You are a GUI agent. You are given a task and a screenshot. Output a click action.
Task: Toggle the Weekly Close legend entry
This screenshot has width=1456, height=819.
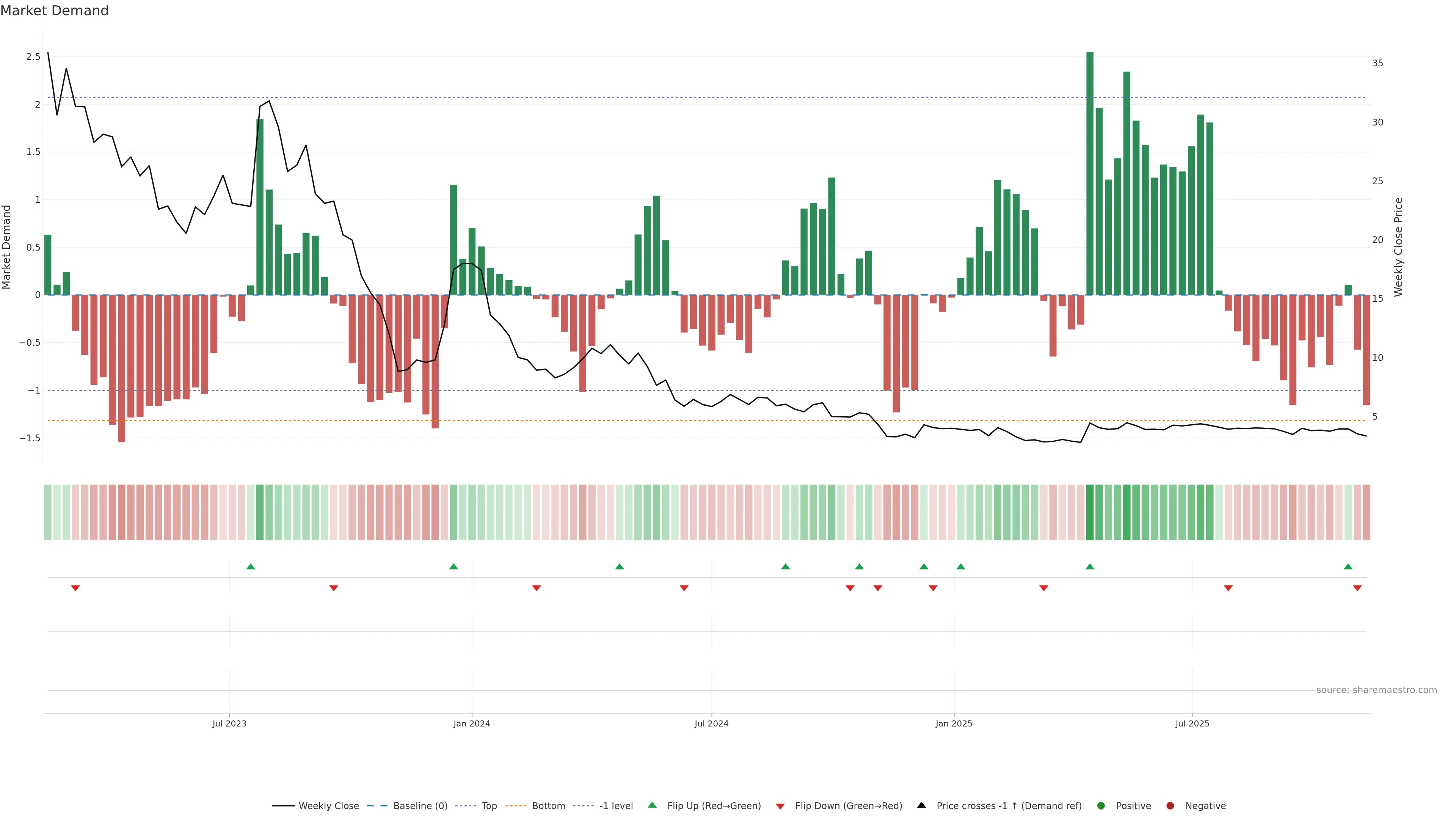328,805
